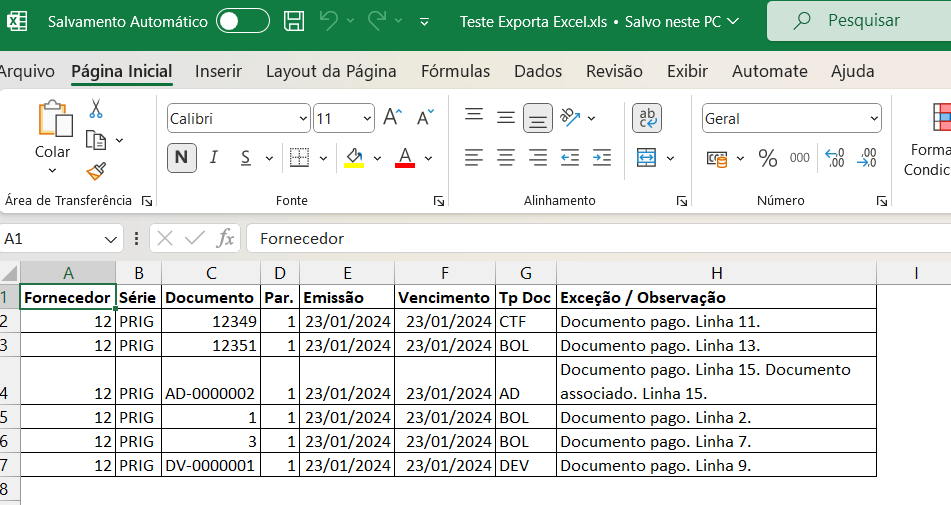Viewport: 951px width, 505px height.
Task: Decrease decimal places
Action: (867, 158)
